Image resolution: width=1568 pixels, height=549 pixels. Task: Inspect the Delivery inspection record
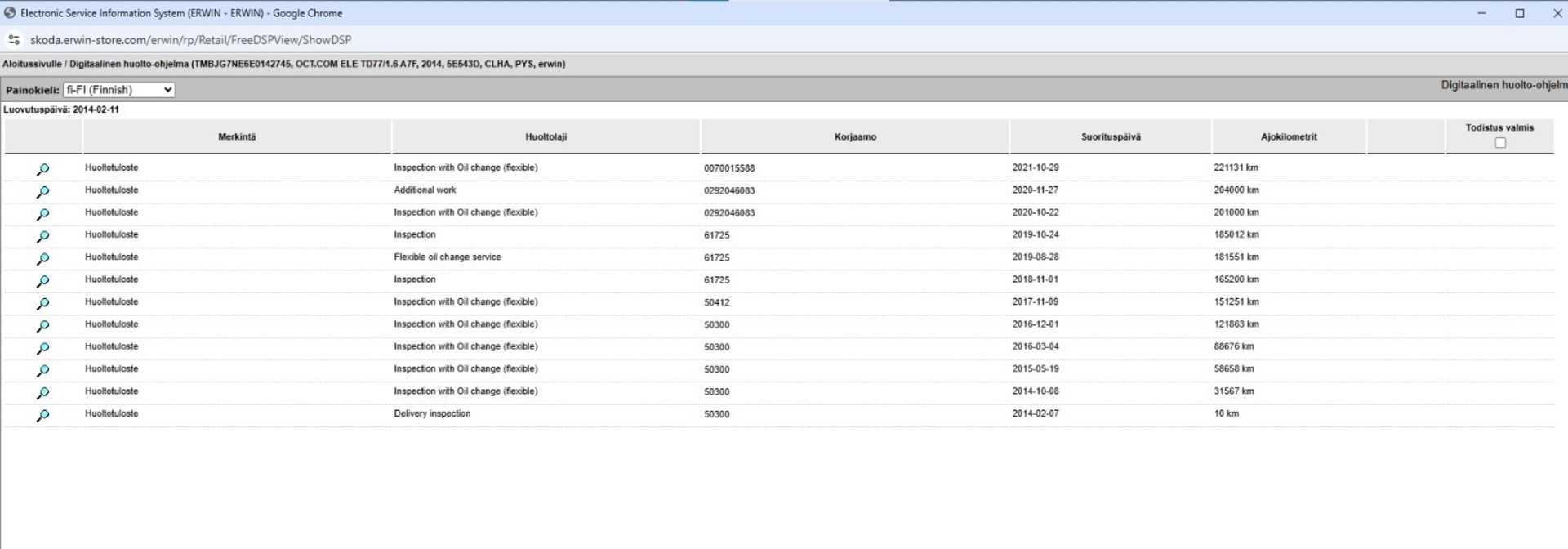tap(42, 416)
